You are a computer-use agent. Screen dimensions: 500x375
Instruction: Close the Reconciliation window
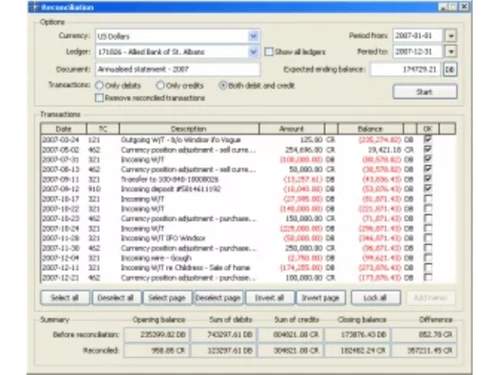click(x=464, y=7)
